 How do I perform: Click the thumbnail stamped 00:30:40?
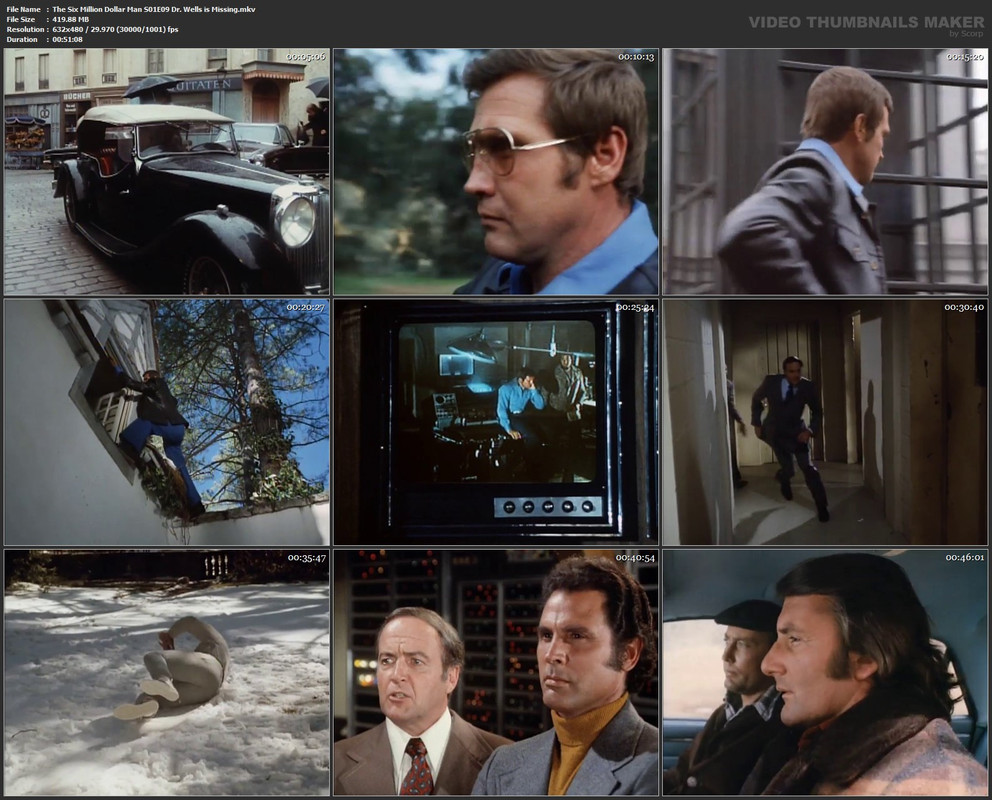[x=825, y=422]
